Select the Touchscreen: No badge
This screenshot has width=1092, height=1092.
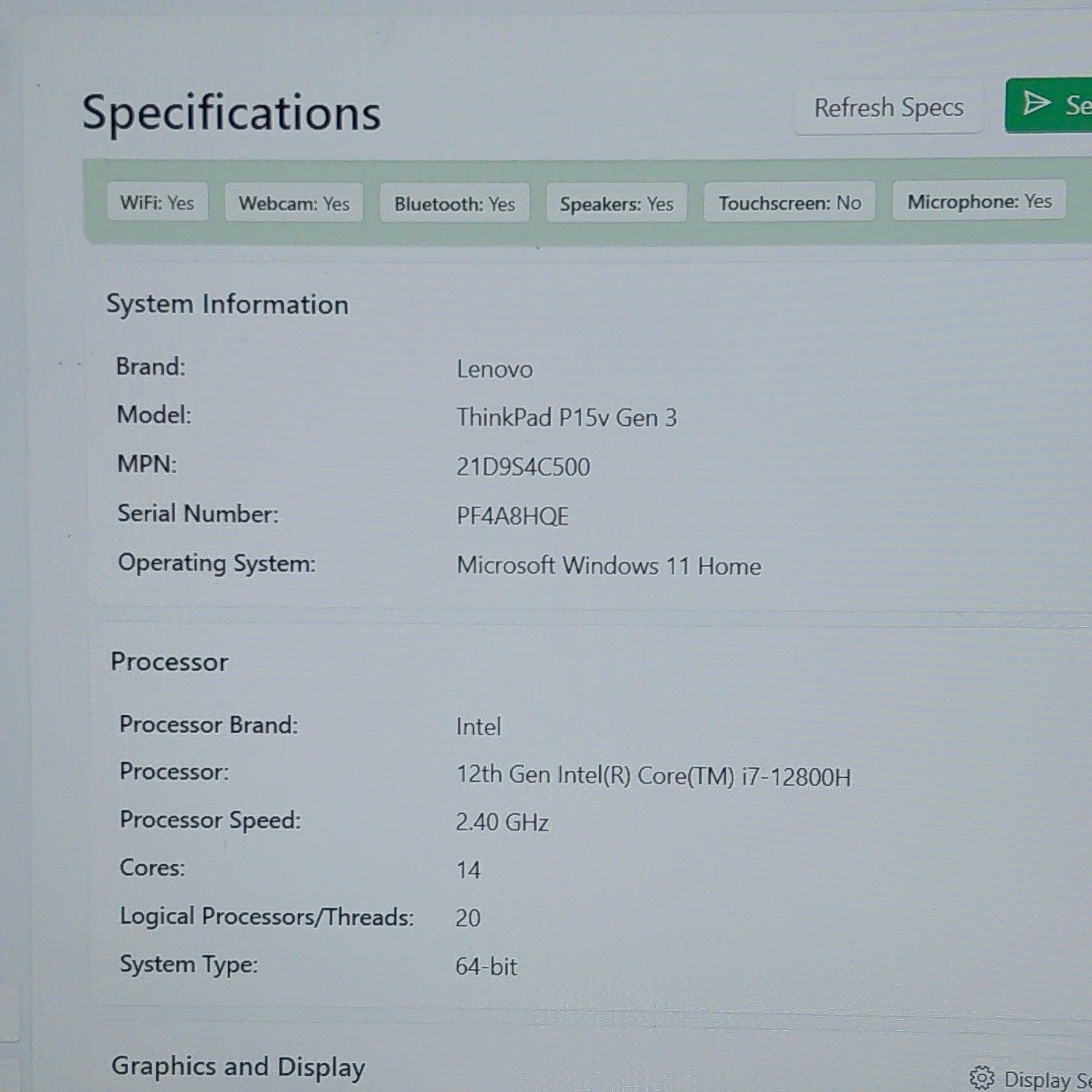[790, 202]
